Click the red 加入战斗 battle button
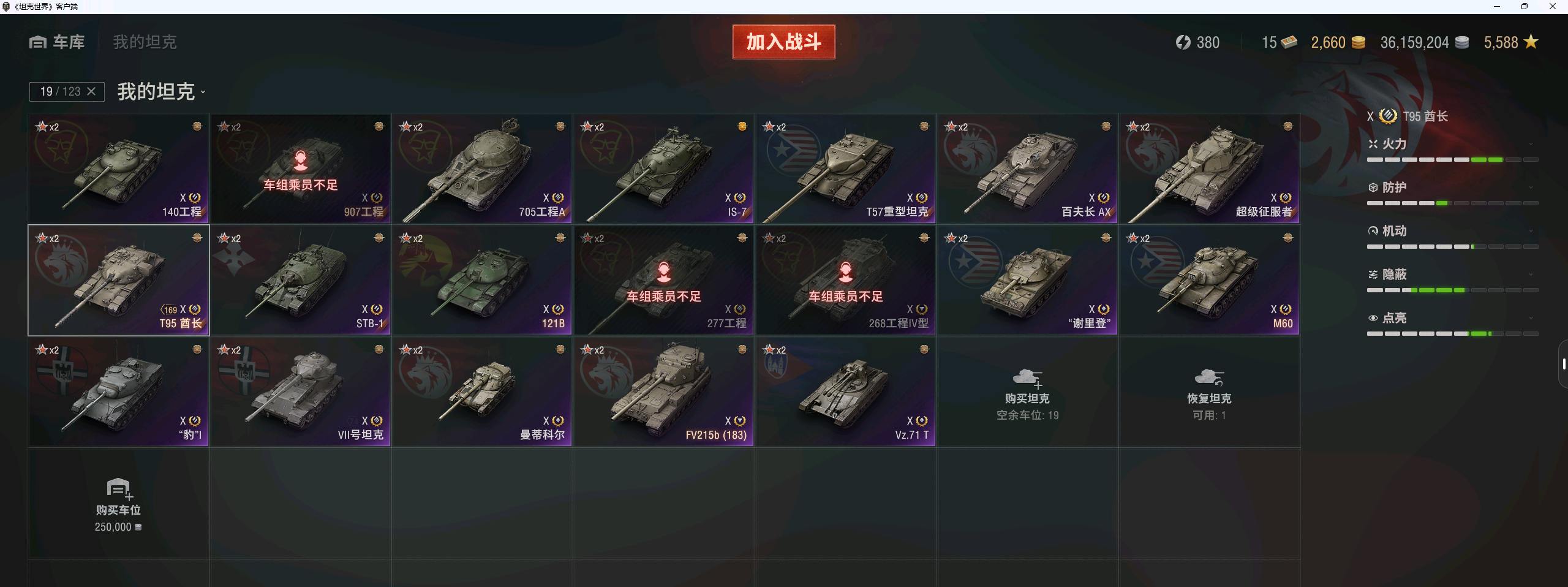Viewport: 1568px width, 587px height. [783, 42]
